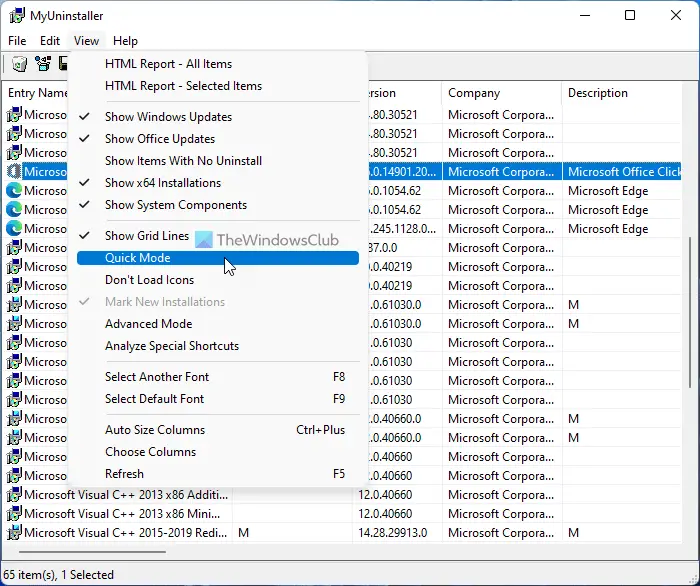Toggle Show Office Updates option

(218, 139)
